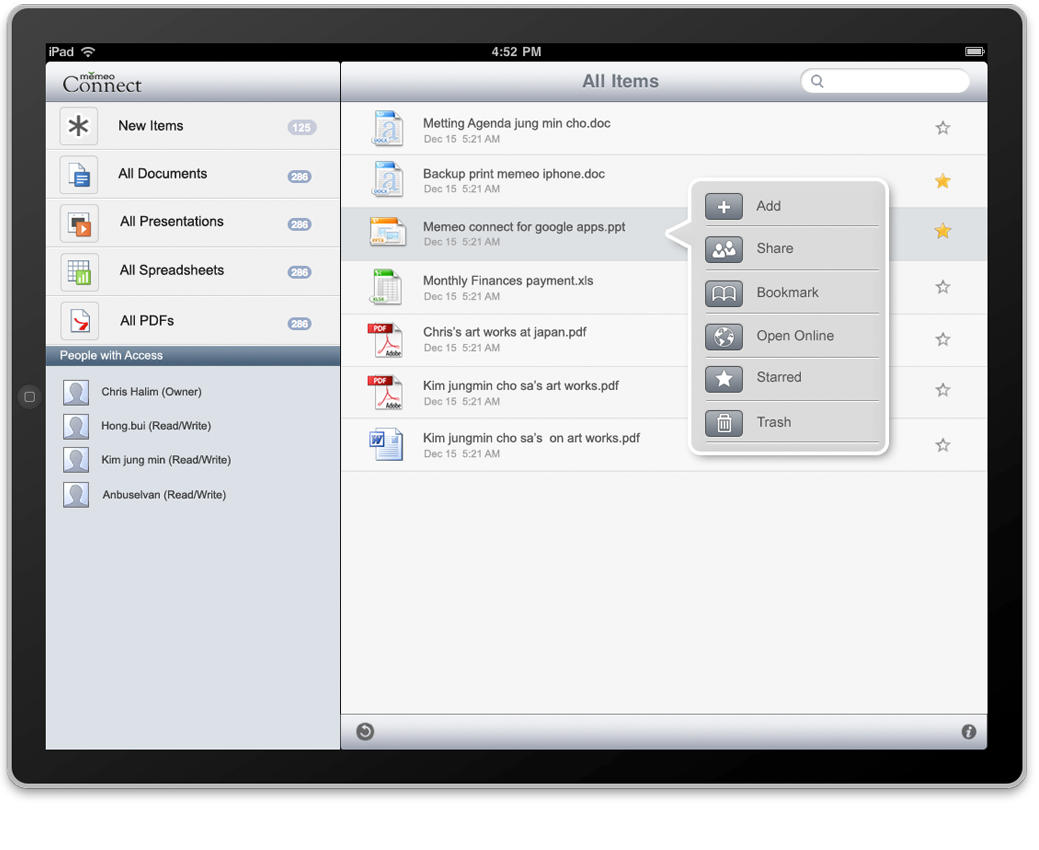Show All Spreadsheets category
Viewport: 1039px width, 850px height.
click(171, 271)
